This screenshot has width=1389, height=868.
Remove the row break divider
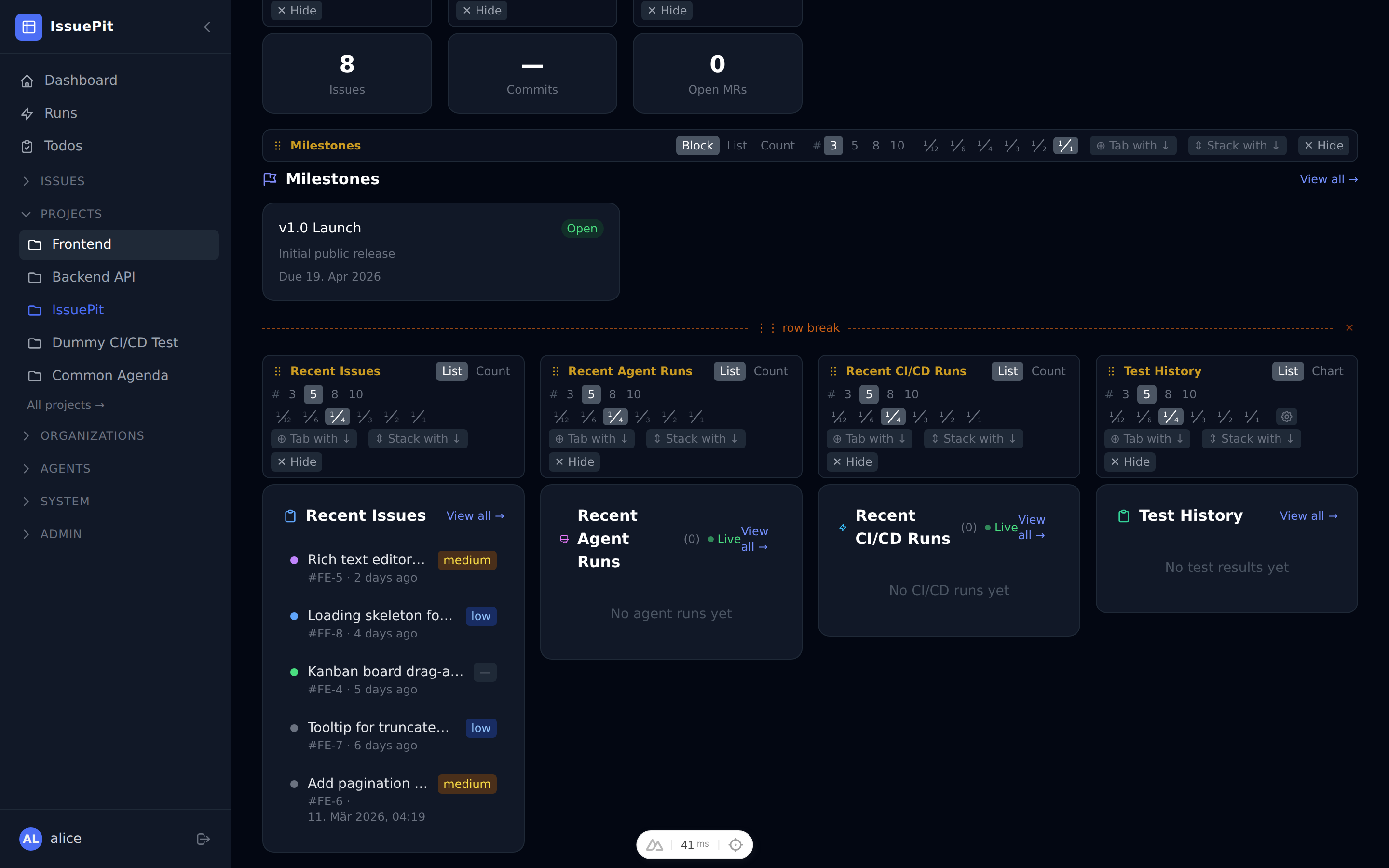[x=1349, y=328]
